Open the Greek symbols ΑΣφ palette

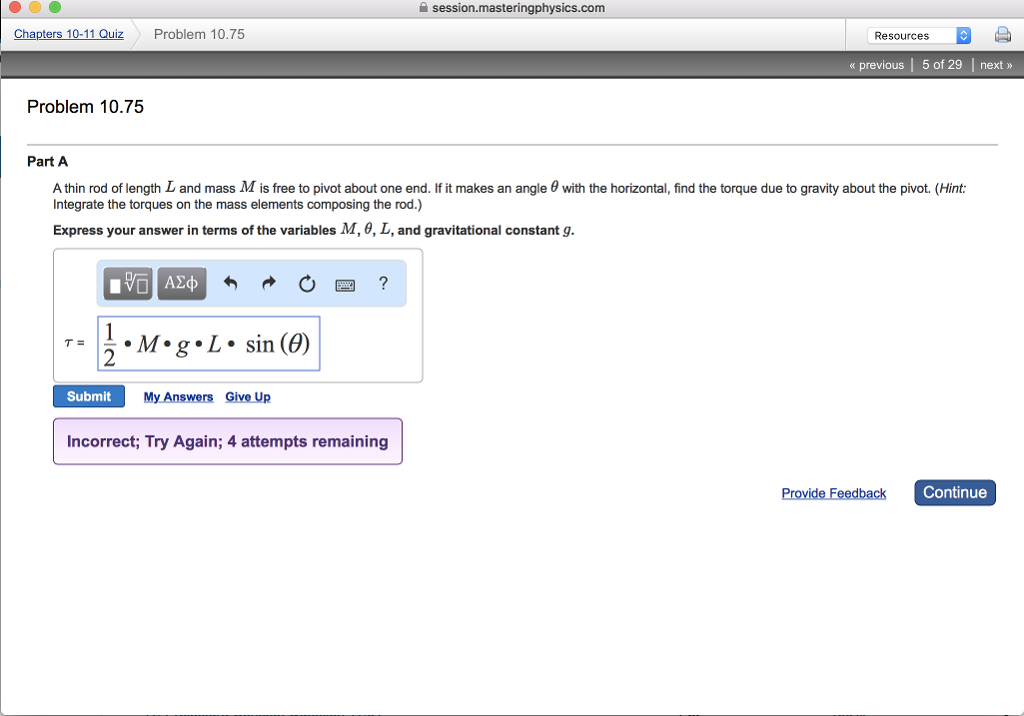(x=182, y=284)
